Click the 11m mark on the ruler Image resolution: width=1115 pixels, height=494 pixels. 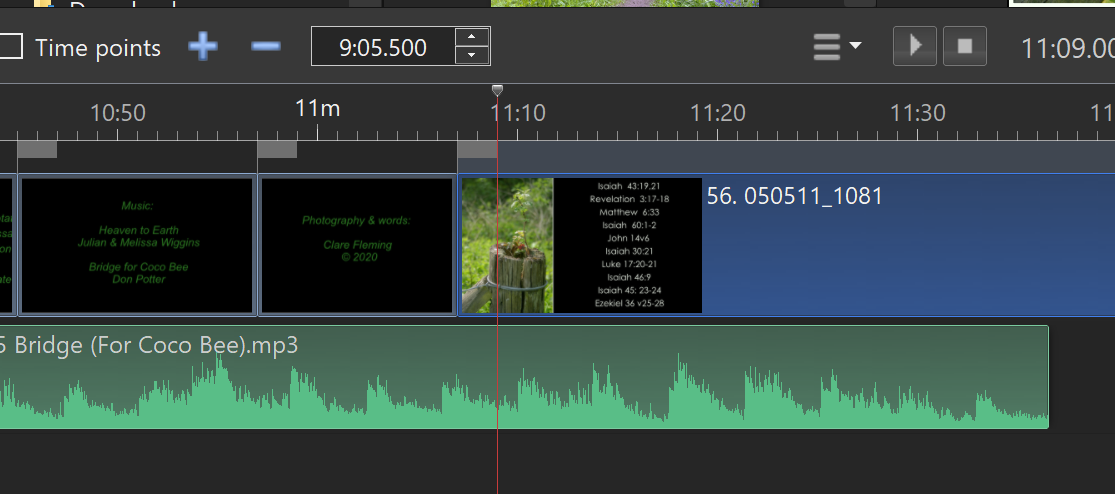point(317,108)
